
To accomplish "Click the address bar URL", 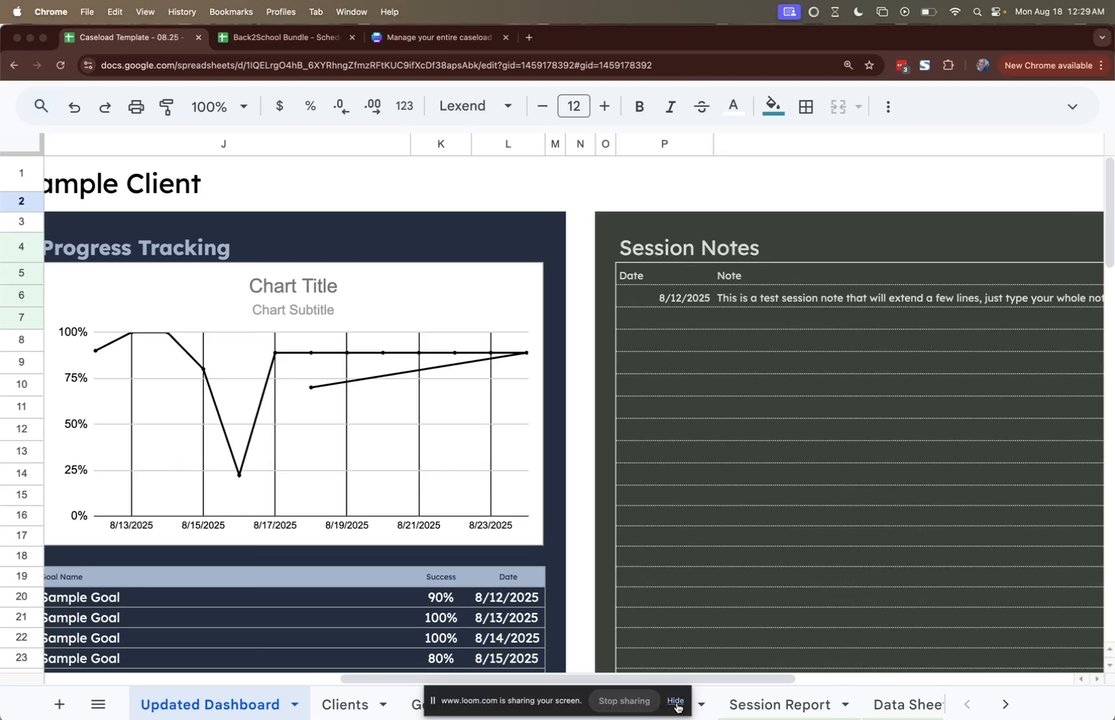I will coord(376,65).
